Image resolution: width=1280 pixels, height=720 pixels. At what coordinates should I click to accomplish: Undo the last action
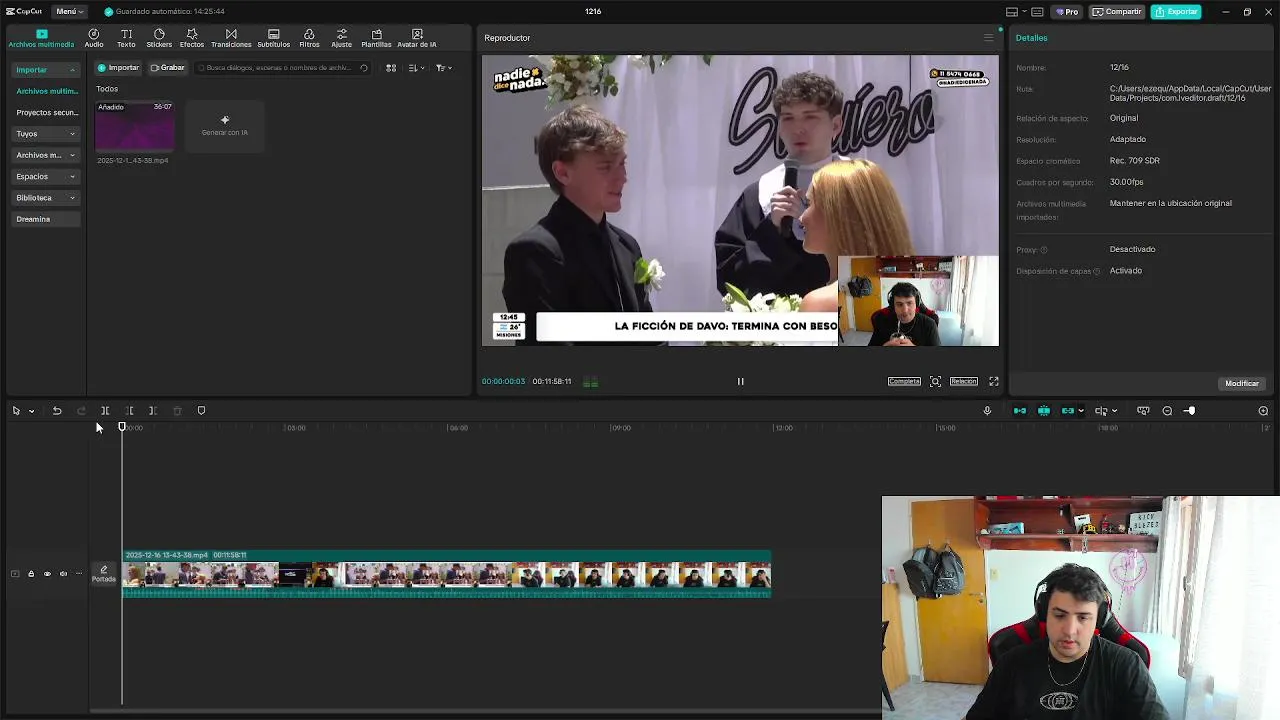tap(57, 411)
